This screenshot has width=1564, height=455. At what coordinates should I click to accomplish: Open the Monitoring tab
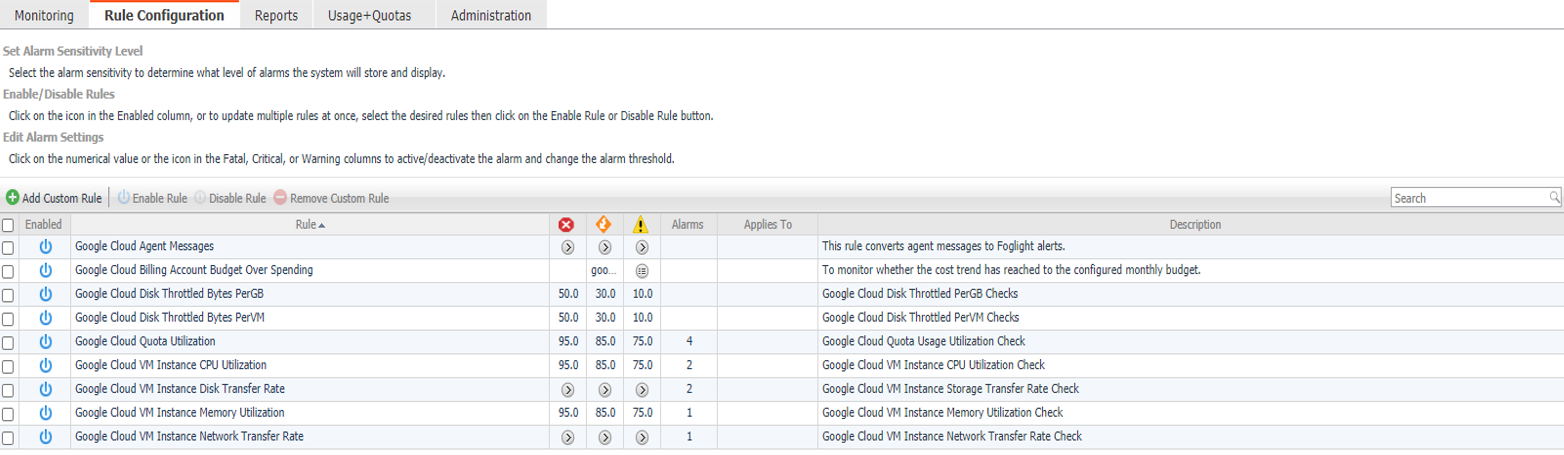44,15
